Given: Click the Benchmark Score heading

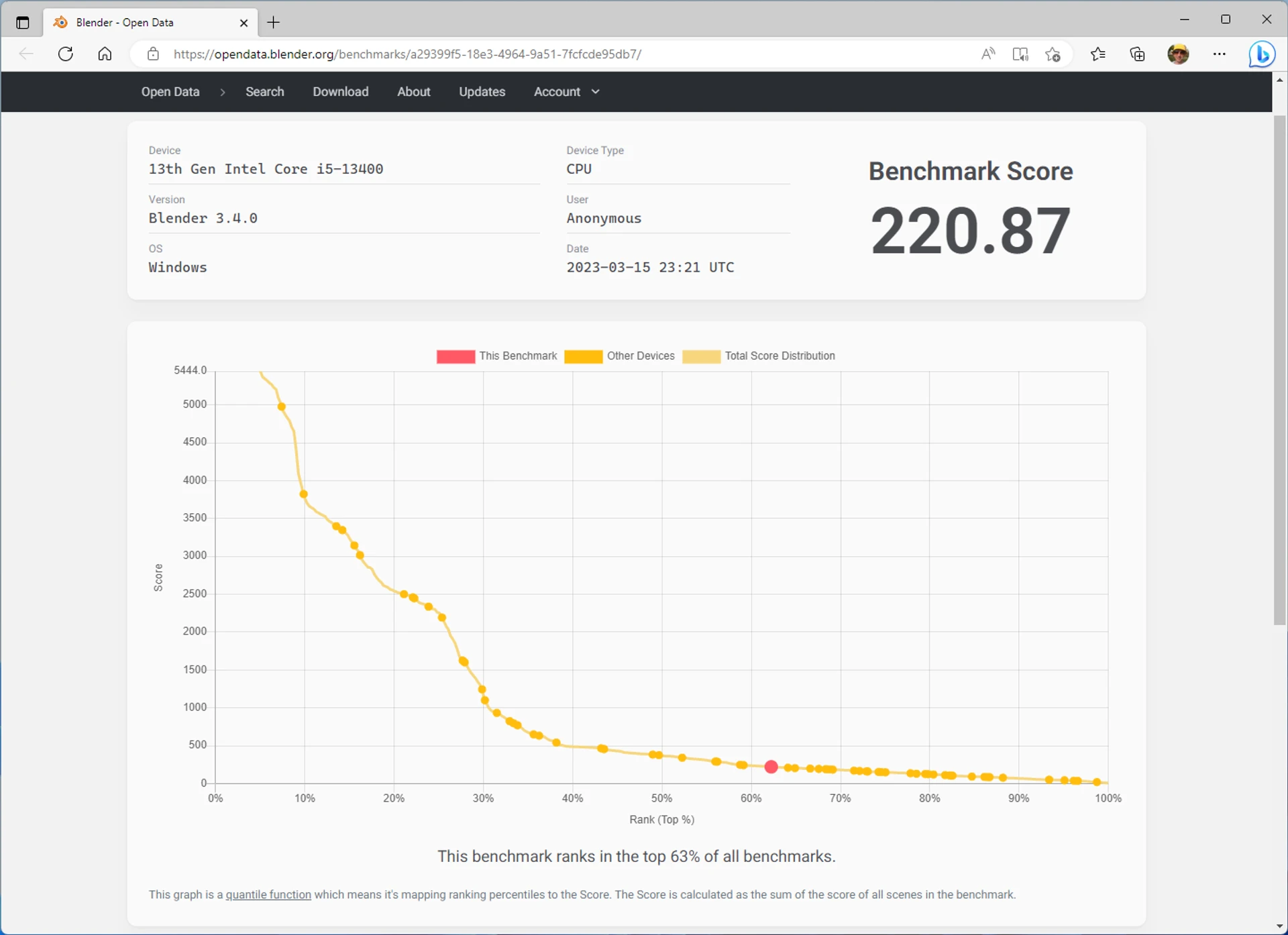Looking at the screenshot, I should click(971, 171).
